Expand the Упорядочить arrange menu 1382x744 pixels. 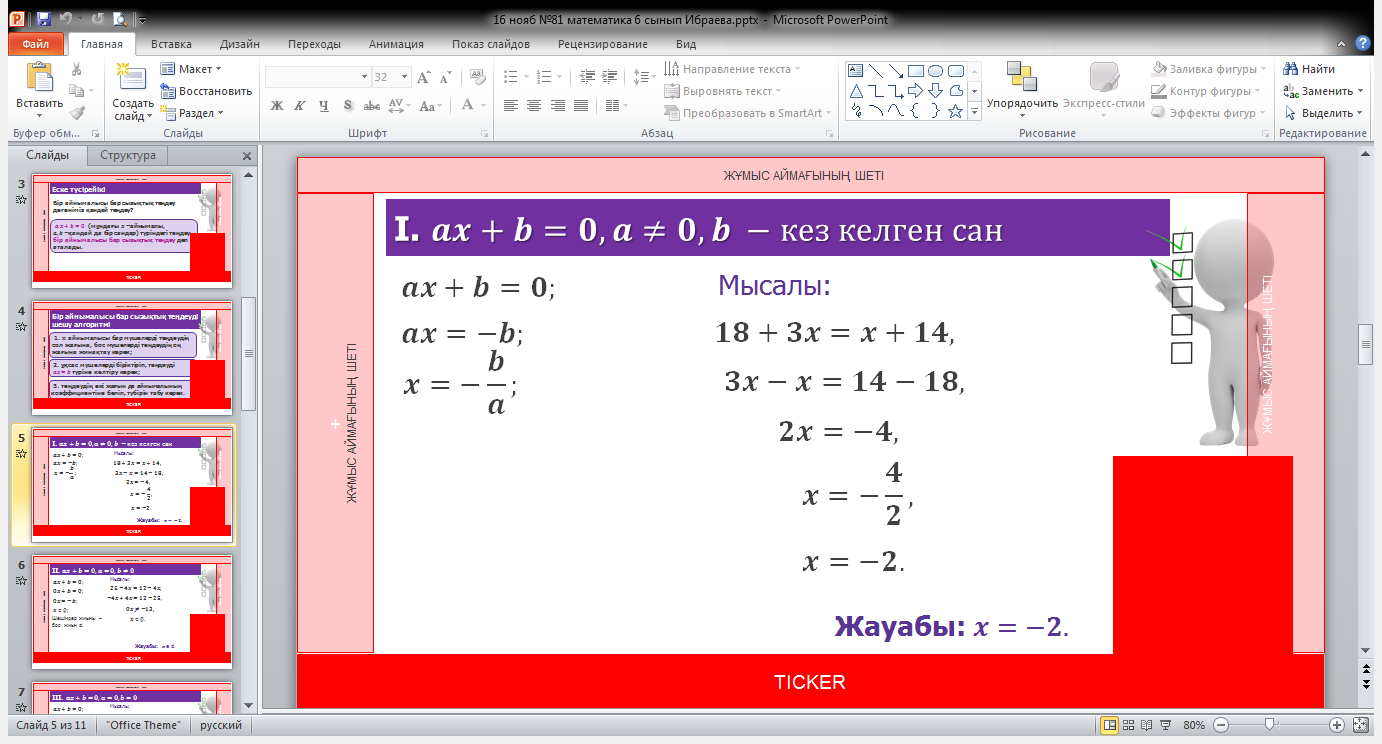(x=1022, y=87)
